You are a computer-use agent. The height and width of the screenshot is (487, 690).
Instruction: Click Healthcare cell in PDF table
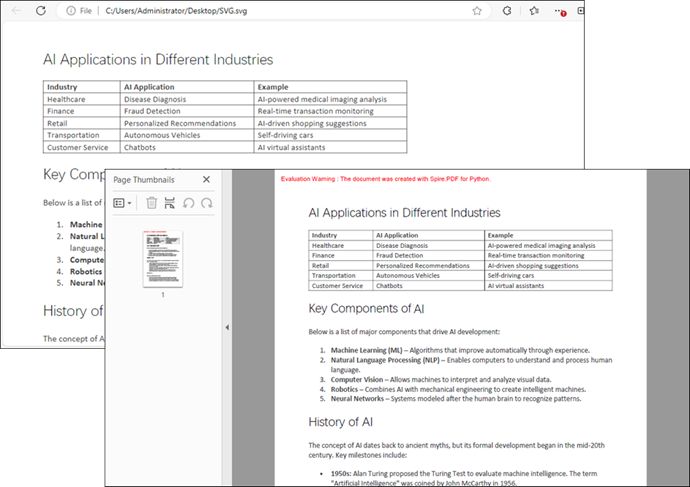pos(341,245)
